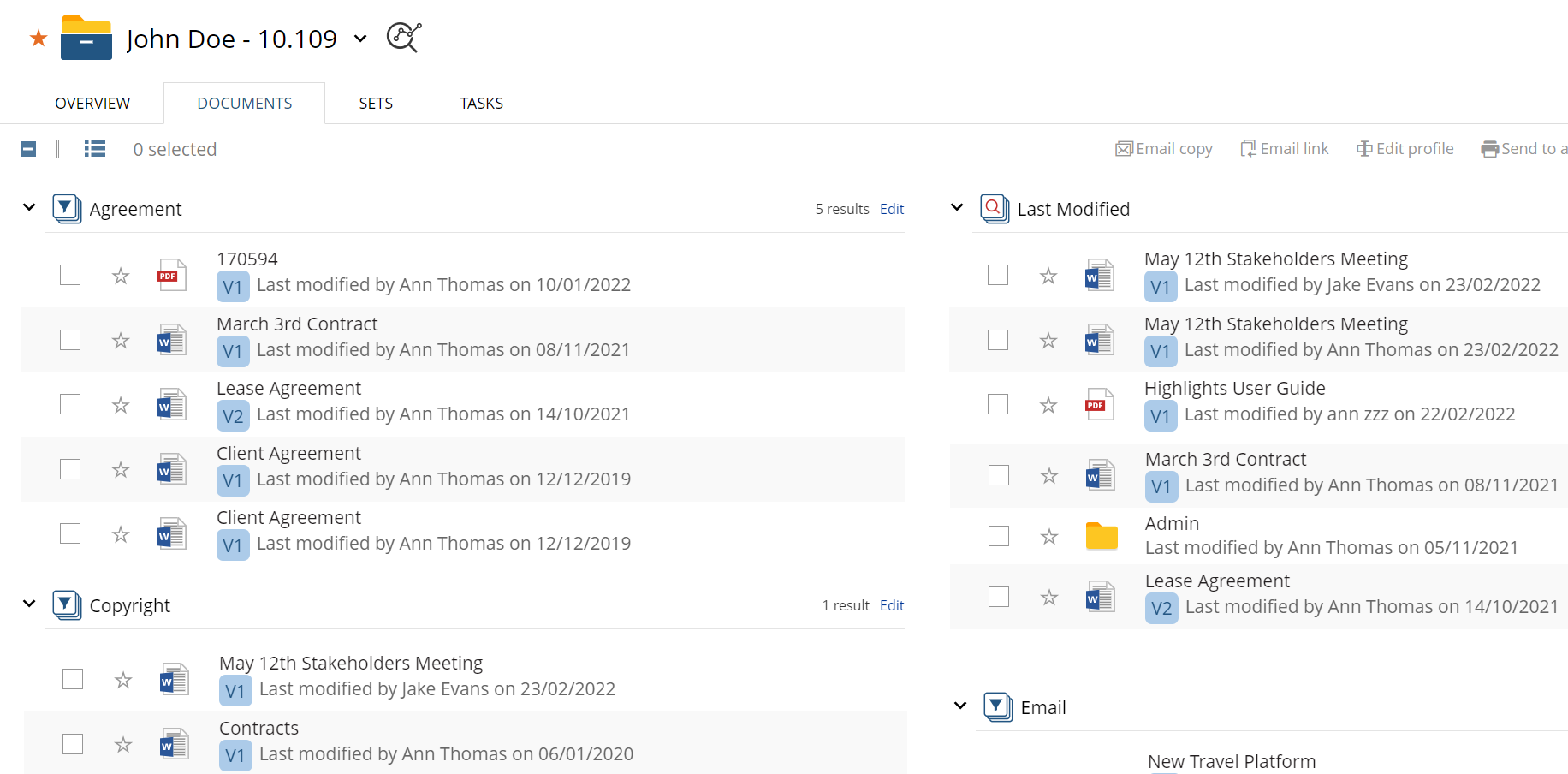Open the PDF icon for Highlights User Guide
The width and height of the screenshot is (1568, 774).
(x=1100, y=403)
